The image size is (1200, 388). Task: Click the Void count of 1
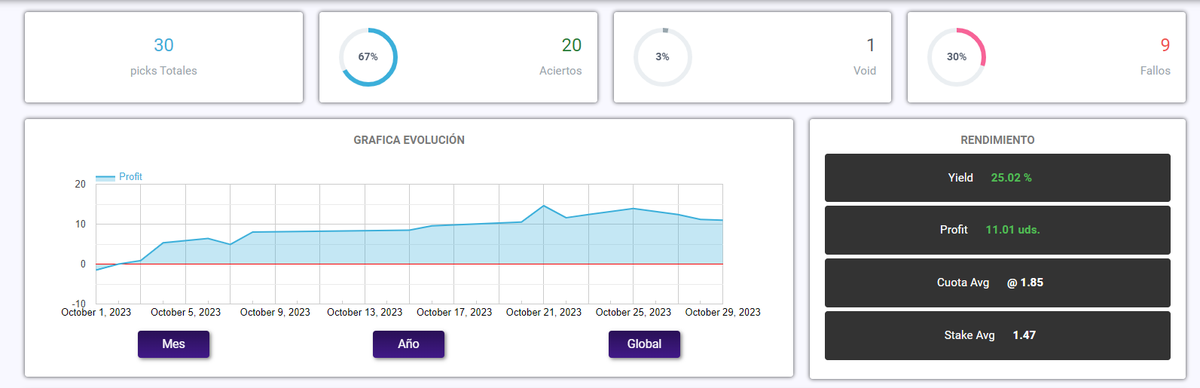click(x=870, y=45)
